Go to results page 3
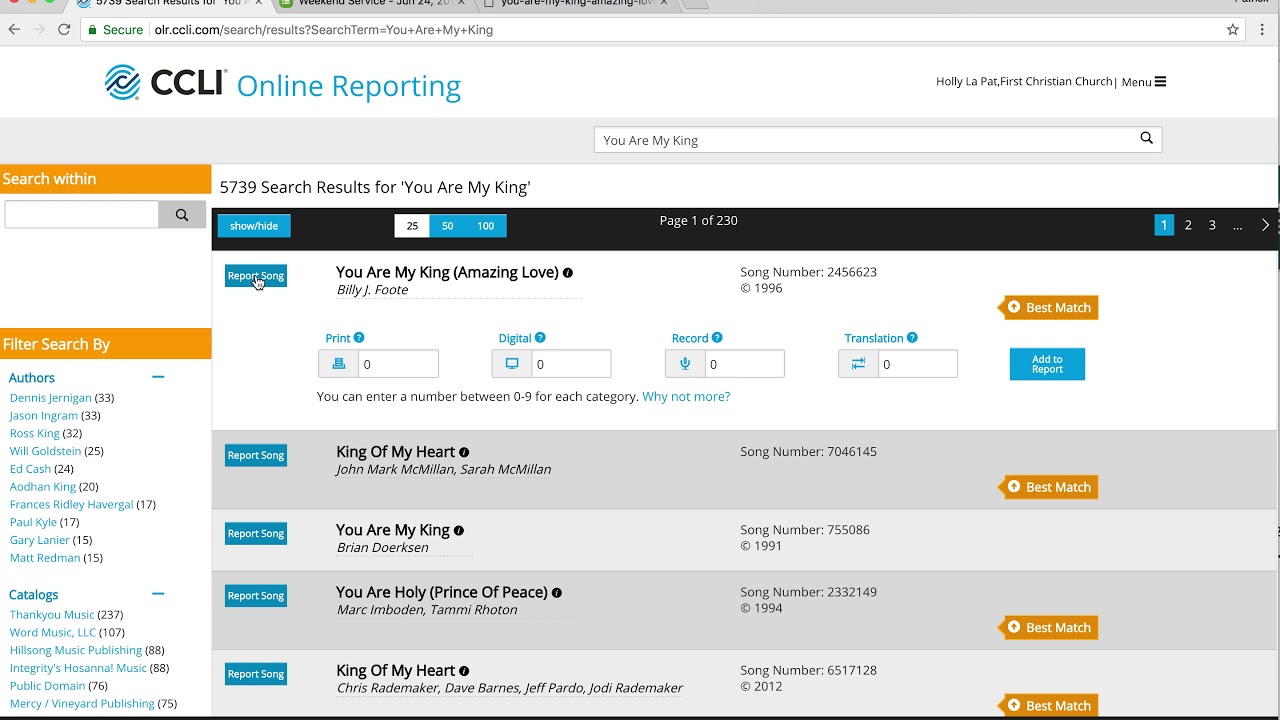 (1212, 225)
